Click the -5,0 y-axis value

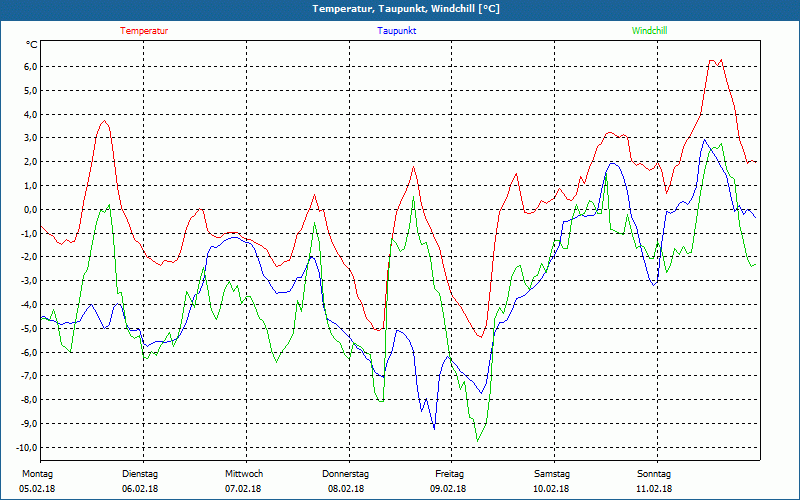coord(28,329)
